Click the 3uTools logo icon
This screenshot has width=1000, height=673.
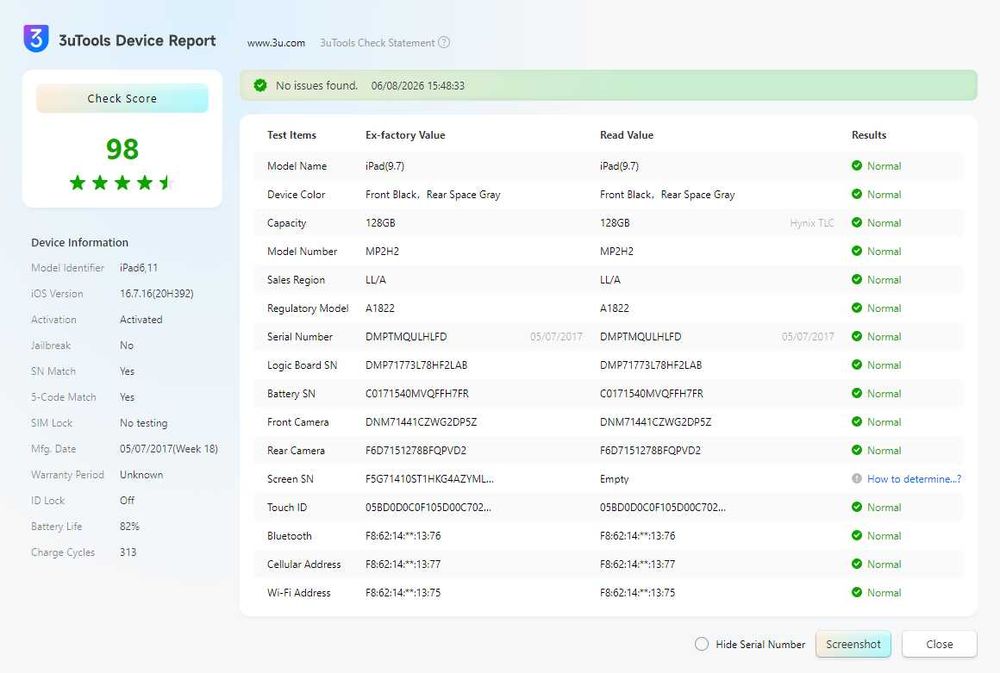[x=36, y=38]
